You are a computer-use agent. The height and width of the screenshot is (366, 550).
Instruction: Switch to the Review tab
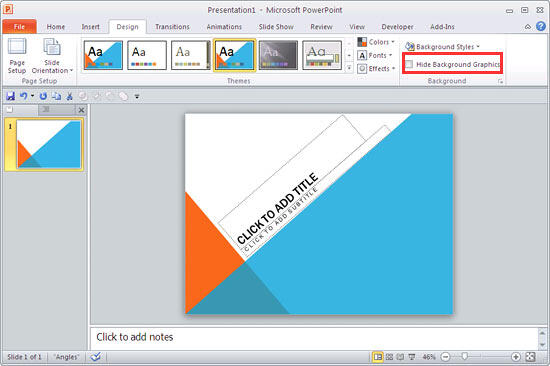(321, 27)
